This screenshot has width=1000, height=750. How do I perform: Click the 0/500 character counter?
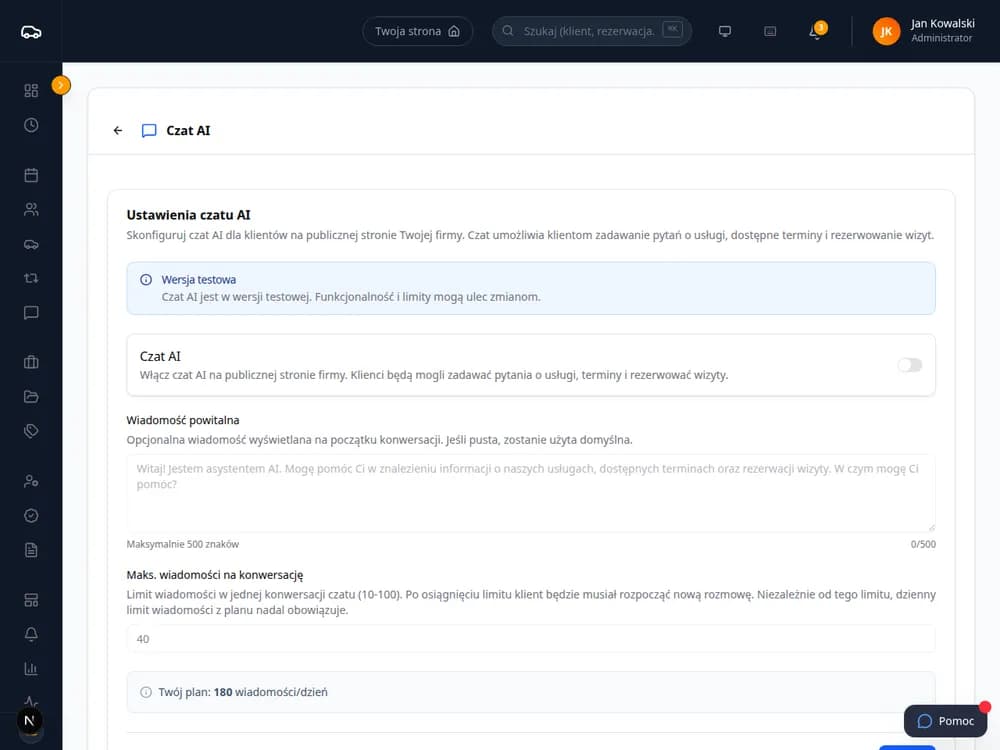click(923, 544)
